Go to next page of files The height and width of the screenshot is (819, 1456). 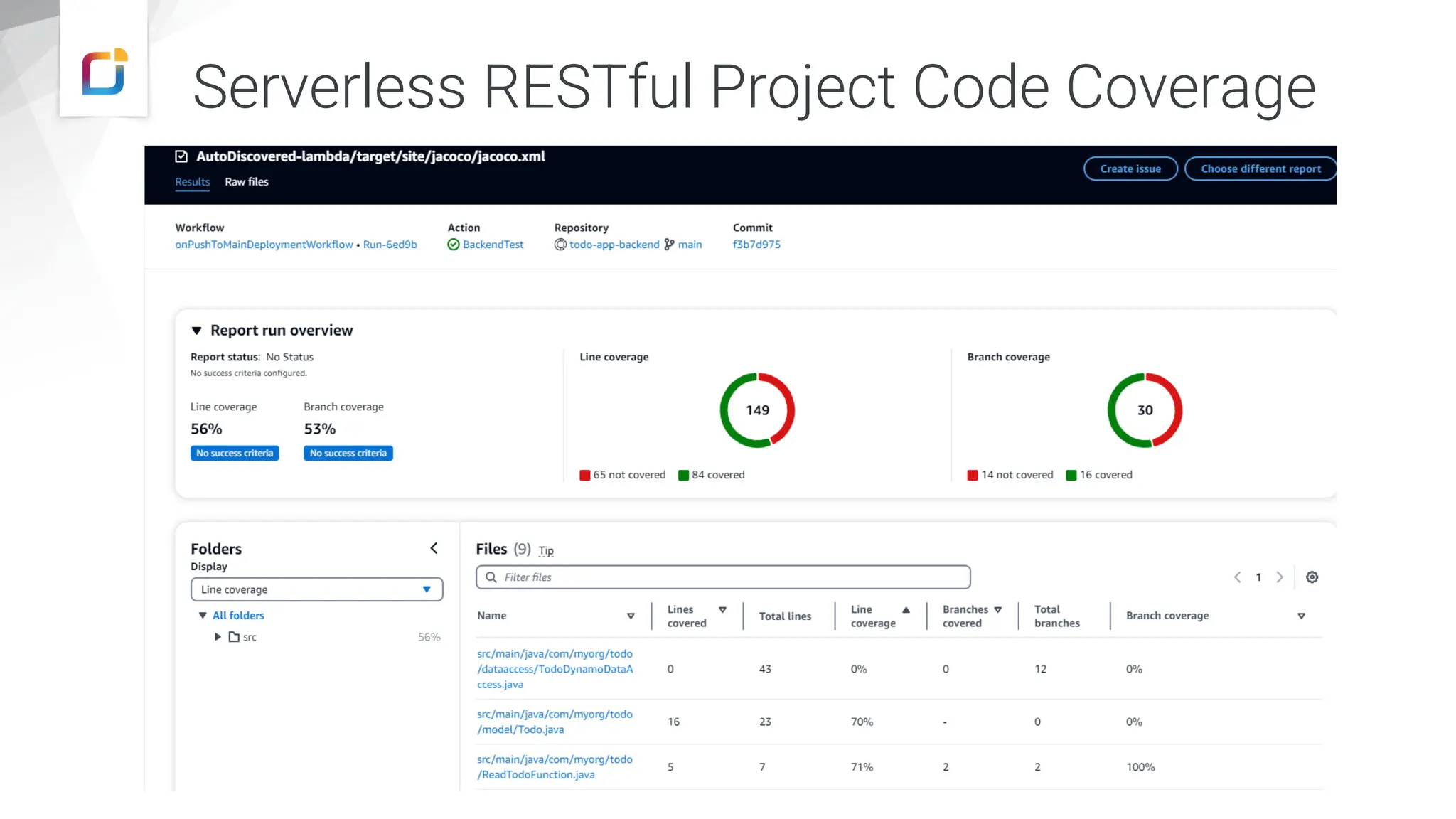[x=1280, y=577]
